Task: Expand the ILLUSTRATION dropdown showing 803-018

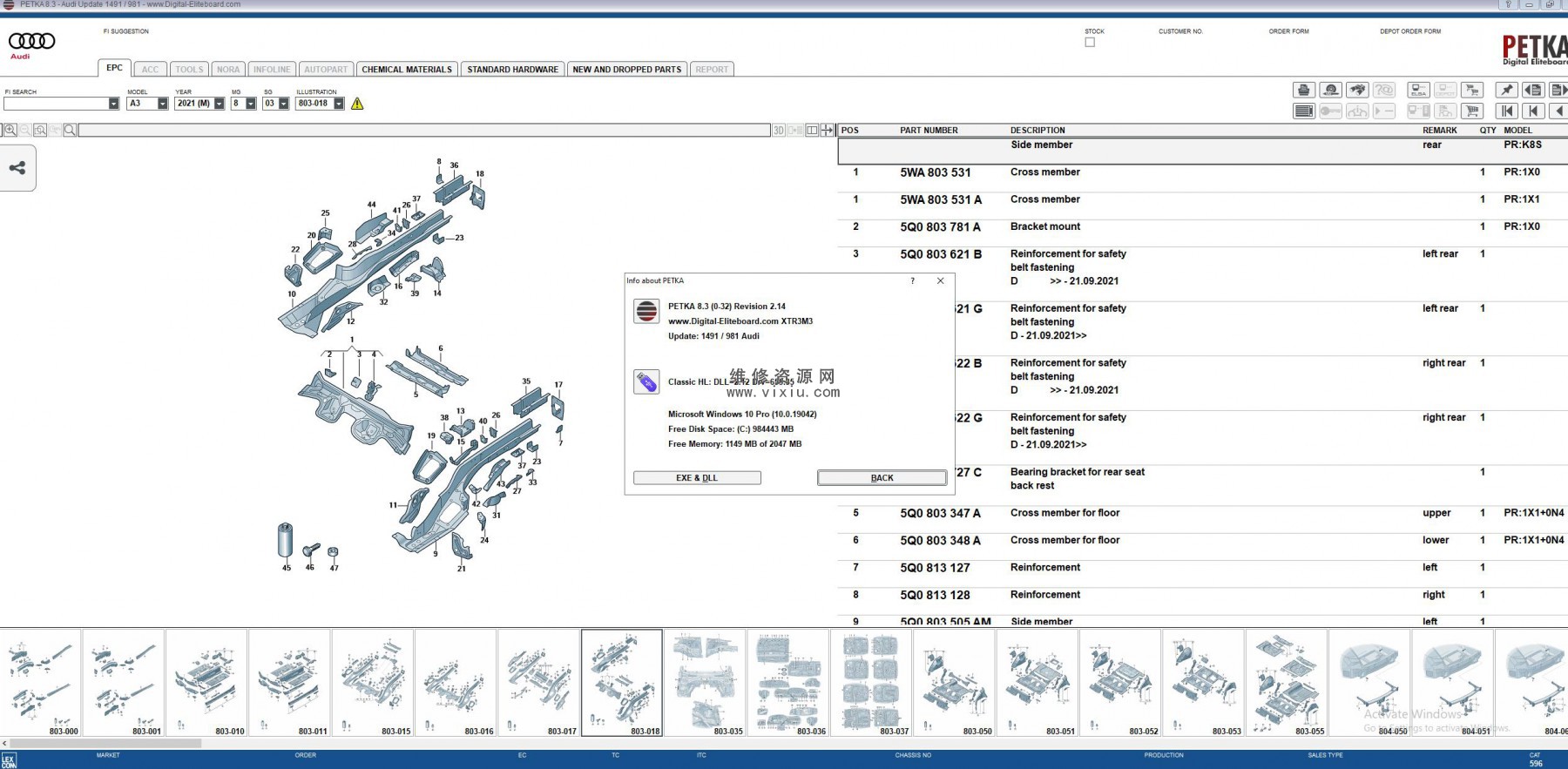Action: pyautogui.click(x=339, y=104)
